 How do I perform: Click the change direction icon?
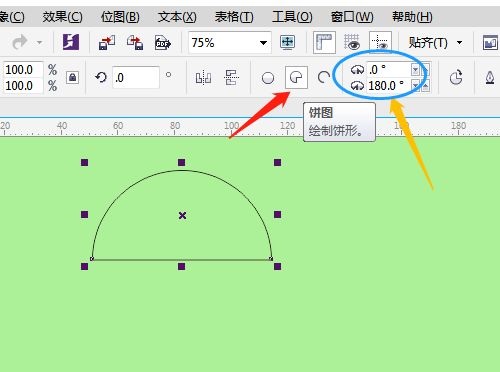point(456,78)
